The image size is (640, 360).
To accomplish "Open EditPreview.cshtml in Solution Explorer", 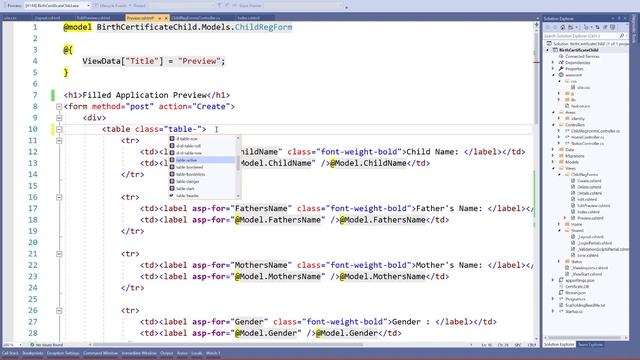I will [x=593, y=206].
